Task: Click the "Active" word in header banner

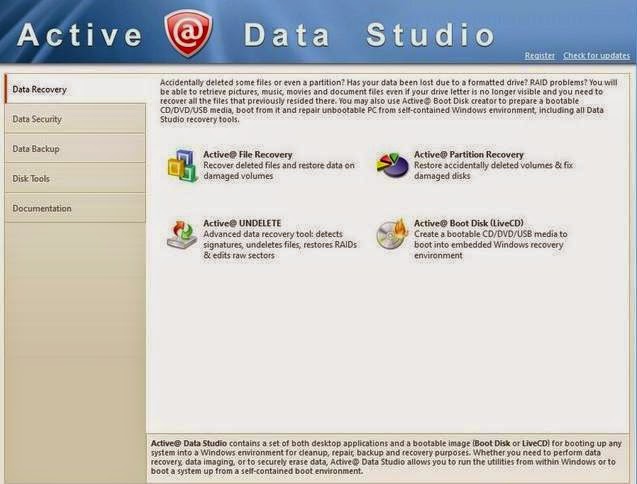Action: pyautogui.click(x=80, y=35)
